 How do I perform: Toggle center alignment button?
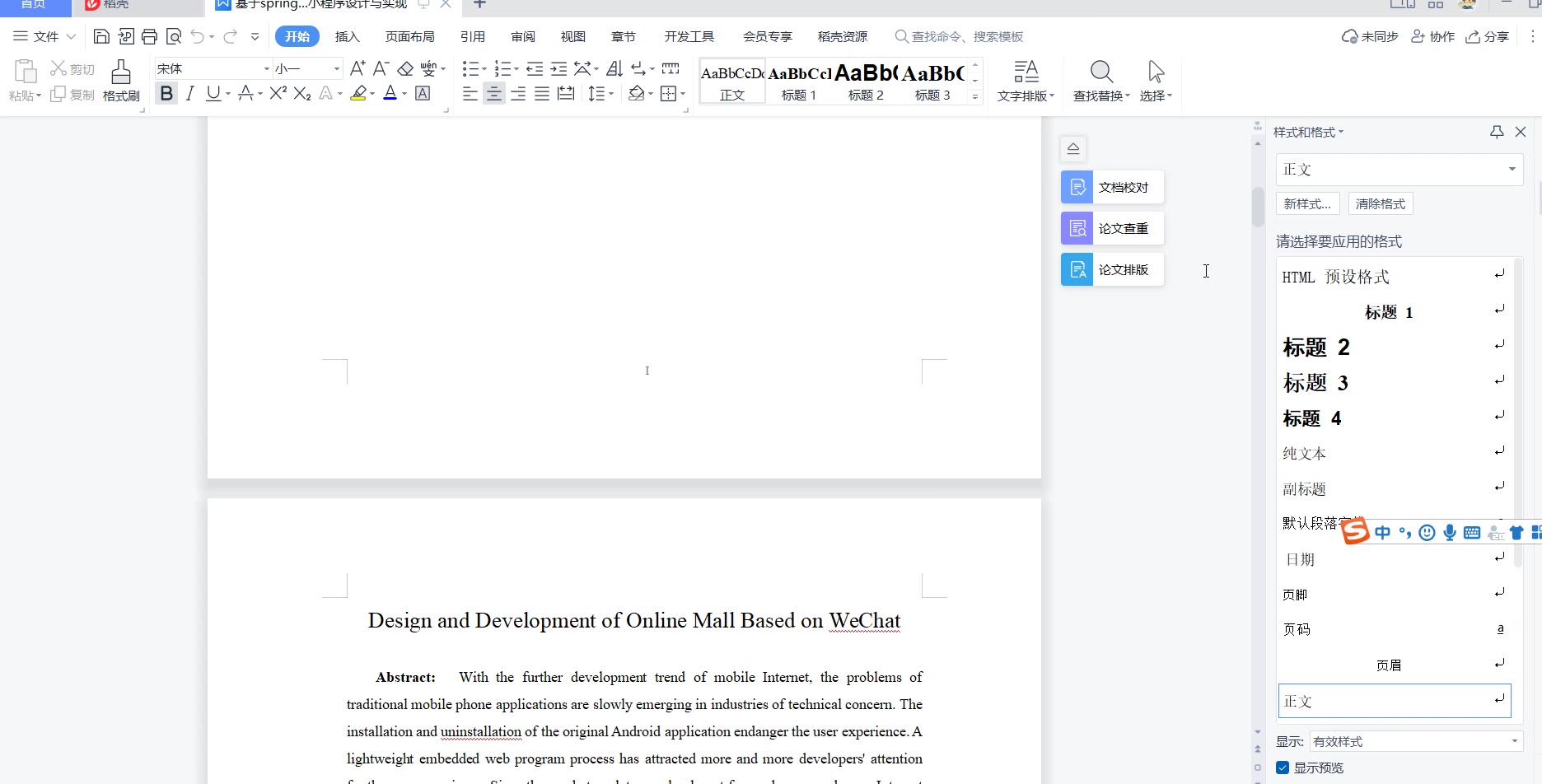coord(493,94)
